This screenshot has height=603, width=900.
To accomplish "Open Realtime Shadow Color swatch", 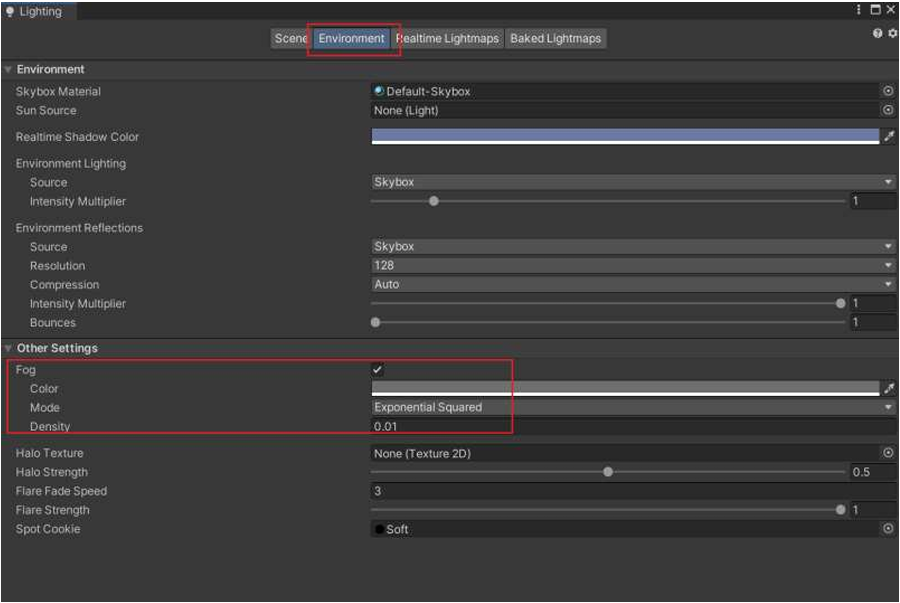I will 625,136.
